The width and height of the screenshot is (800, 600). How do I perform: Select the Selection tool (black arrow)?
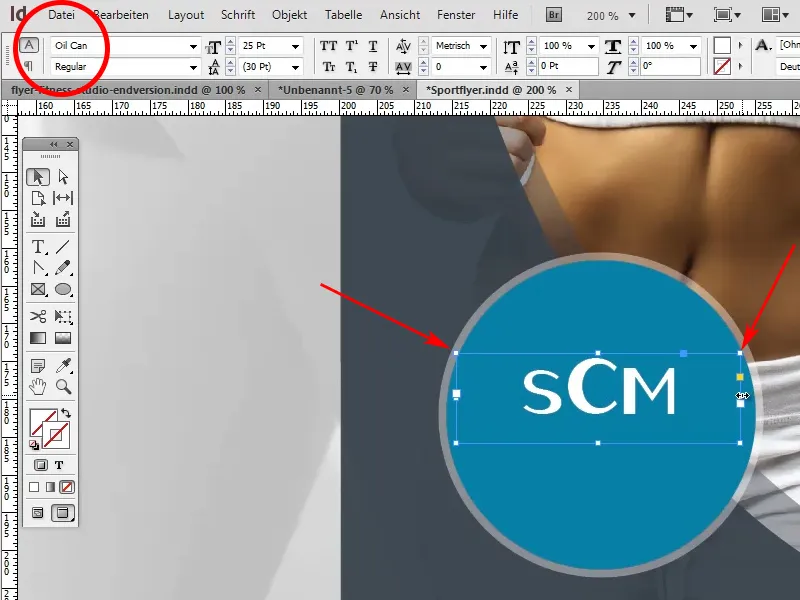click(x=38, y=177)
